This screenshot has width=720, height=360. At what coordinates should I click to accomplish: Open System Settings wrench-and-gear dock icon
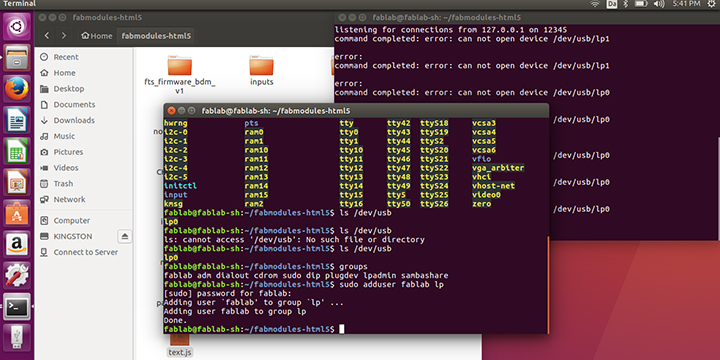17,276
